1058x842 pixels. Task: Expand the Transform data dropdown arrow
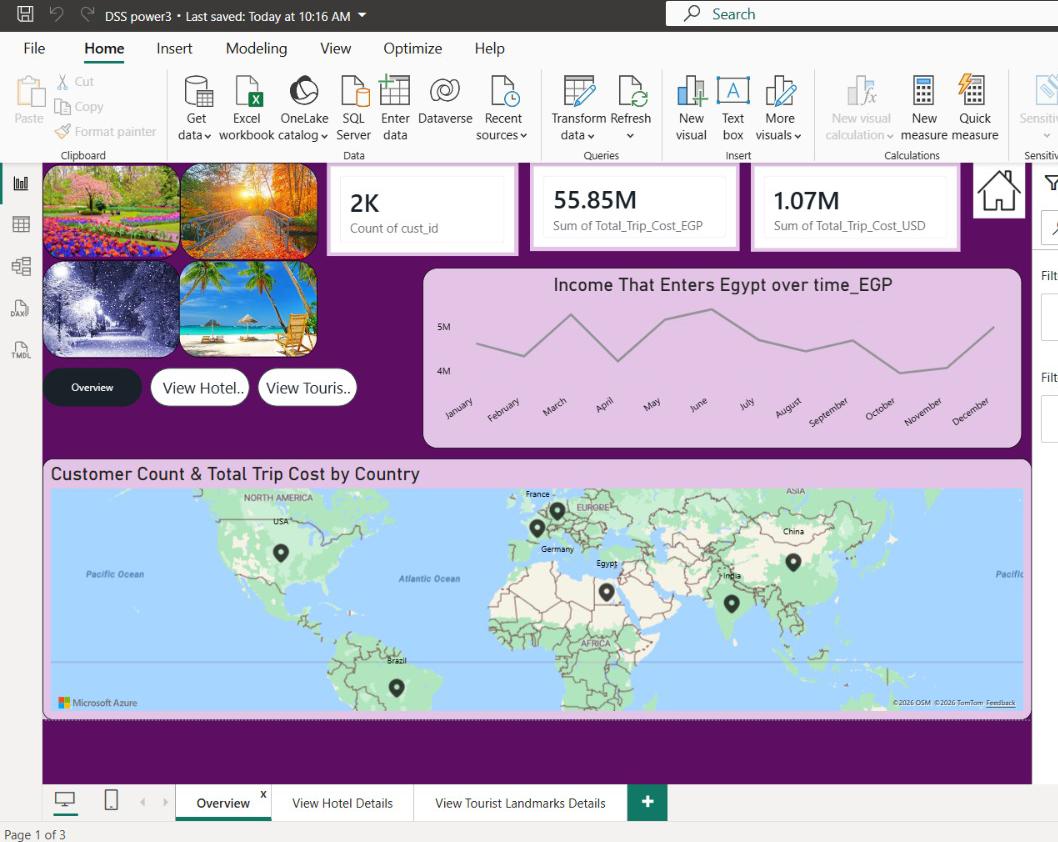click(591, 136)
